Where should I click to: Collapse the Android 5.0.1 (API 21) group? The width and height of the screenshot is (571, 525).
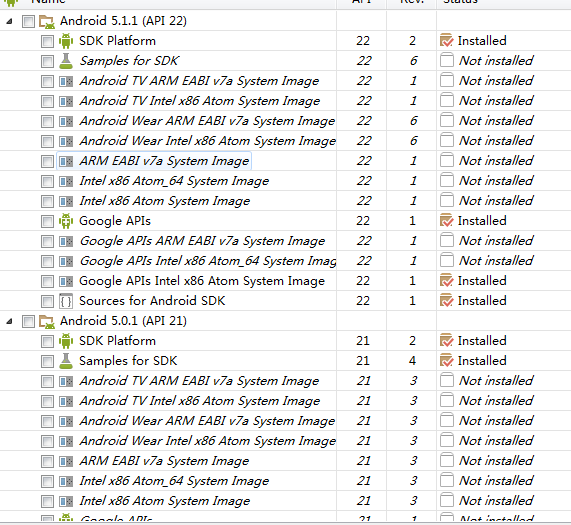pyautogui.click(x=9, y=321)
